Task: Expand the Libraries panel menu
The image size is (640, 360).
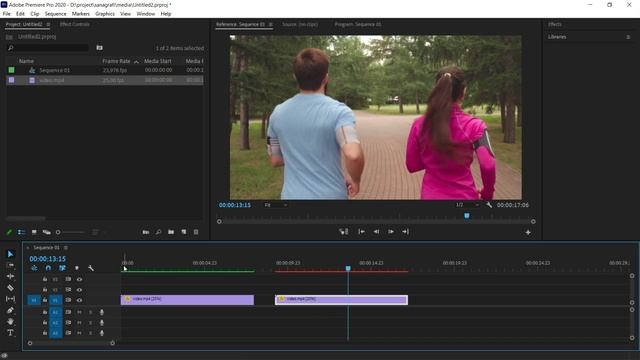Action: click(x=628, y=37)
